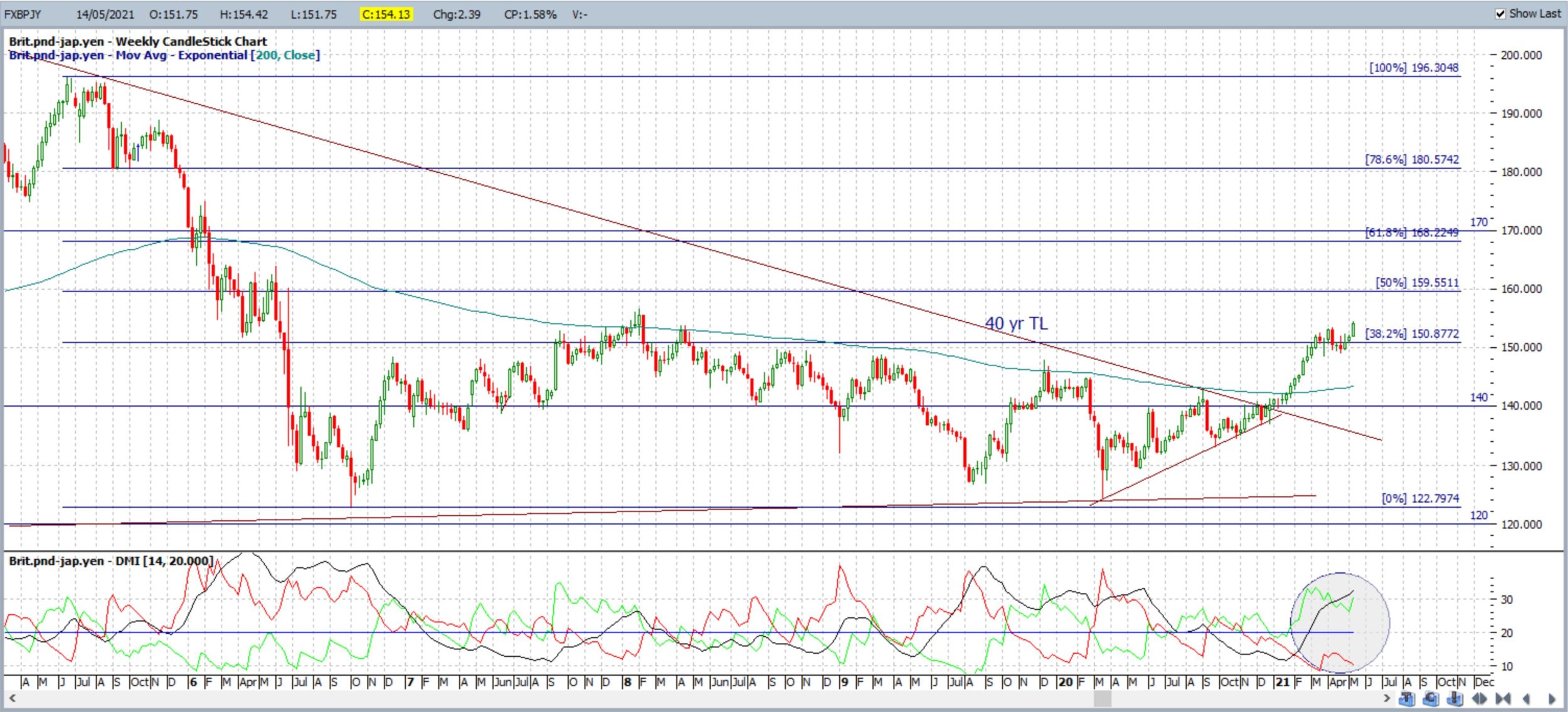Click the horizontal scrollbar left arrow
Image resolution: width=1568 pixels, height=712 pixels.
11,698
